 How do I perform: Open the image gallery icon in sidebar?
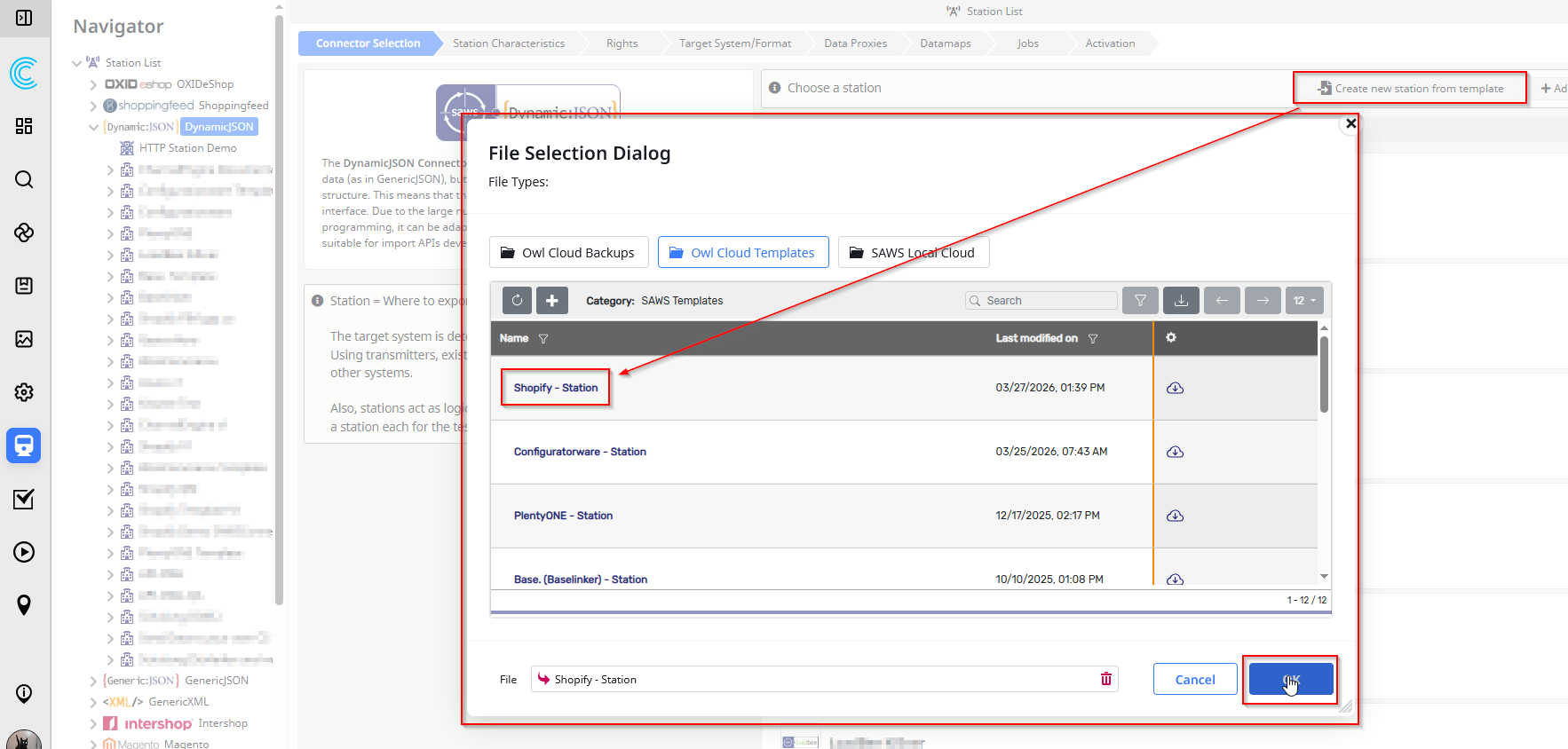[24, 339]
